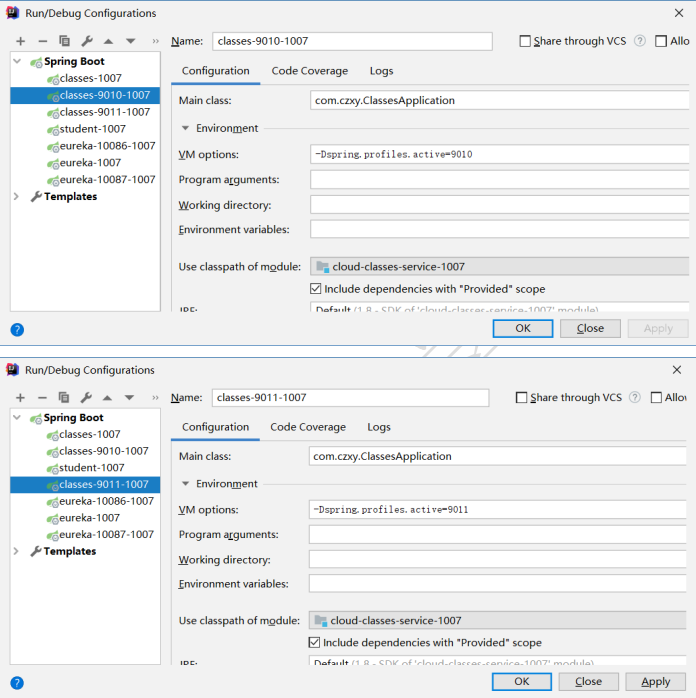Click Move Down arrow in bottom dialog
Viewport: 696px width, 698px height.
129,398
